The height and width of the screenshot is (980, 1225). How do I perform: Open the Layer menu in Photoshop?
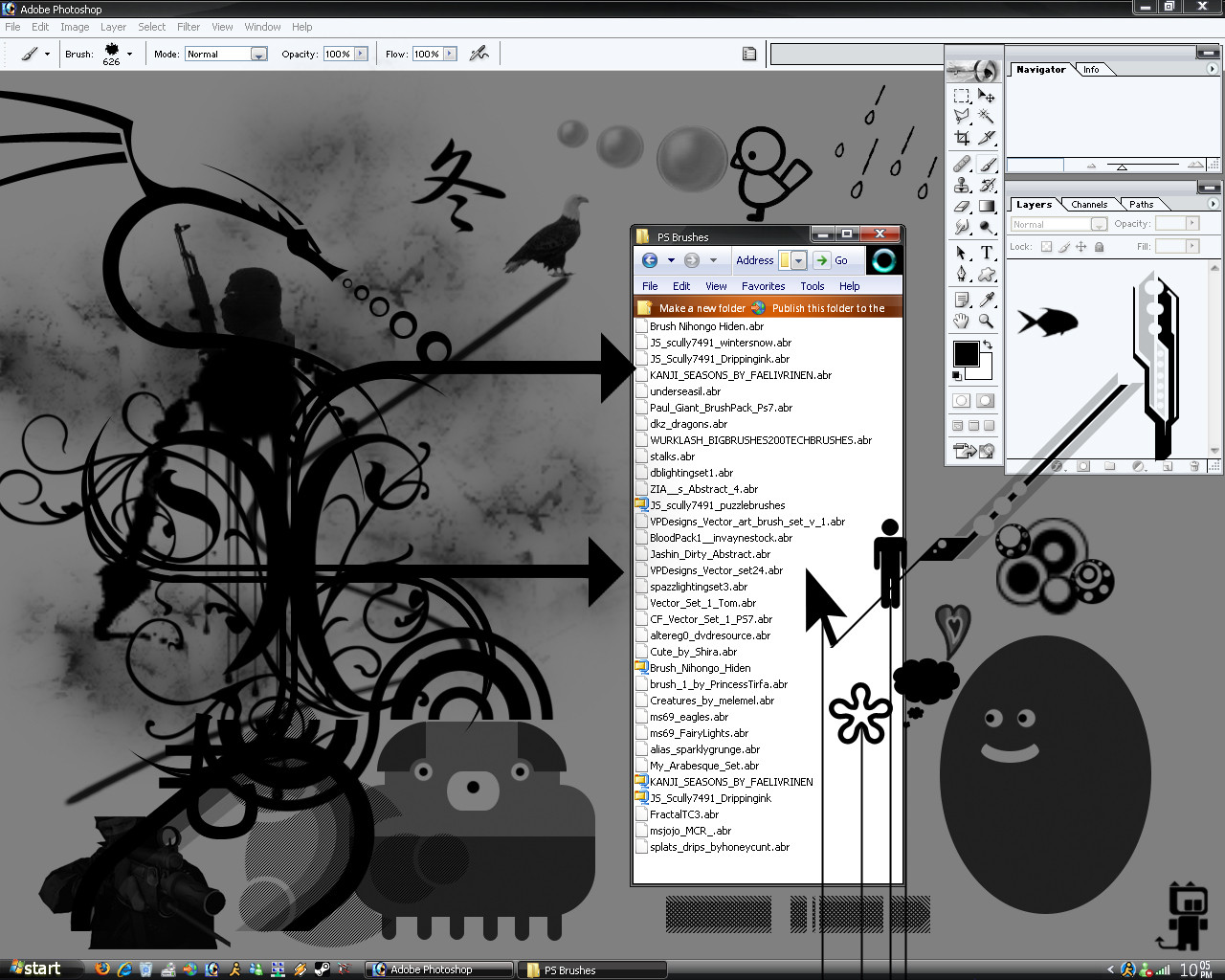click(113, 27)
